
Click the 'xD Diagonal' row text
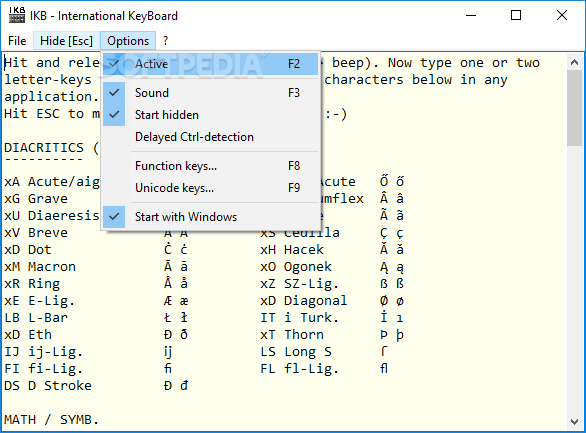coord(304,301)
